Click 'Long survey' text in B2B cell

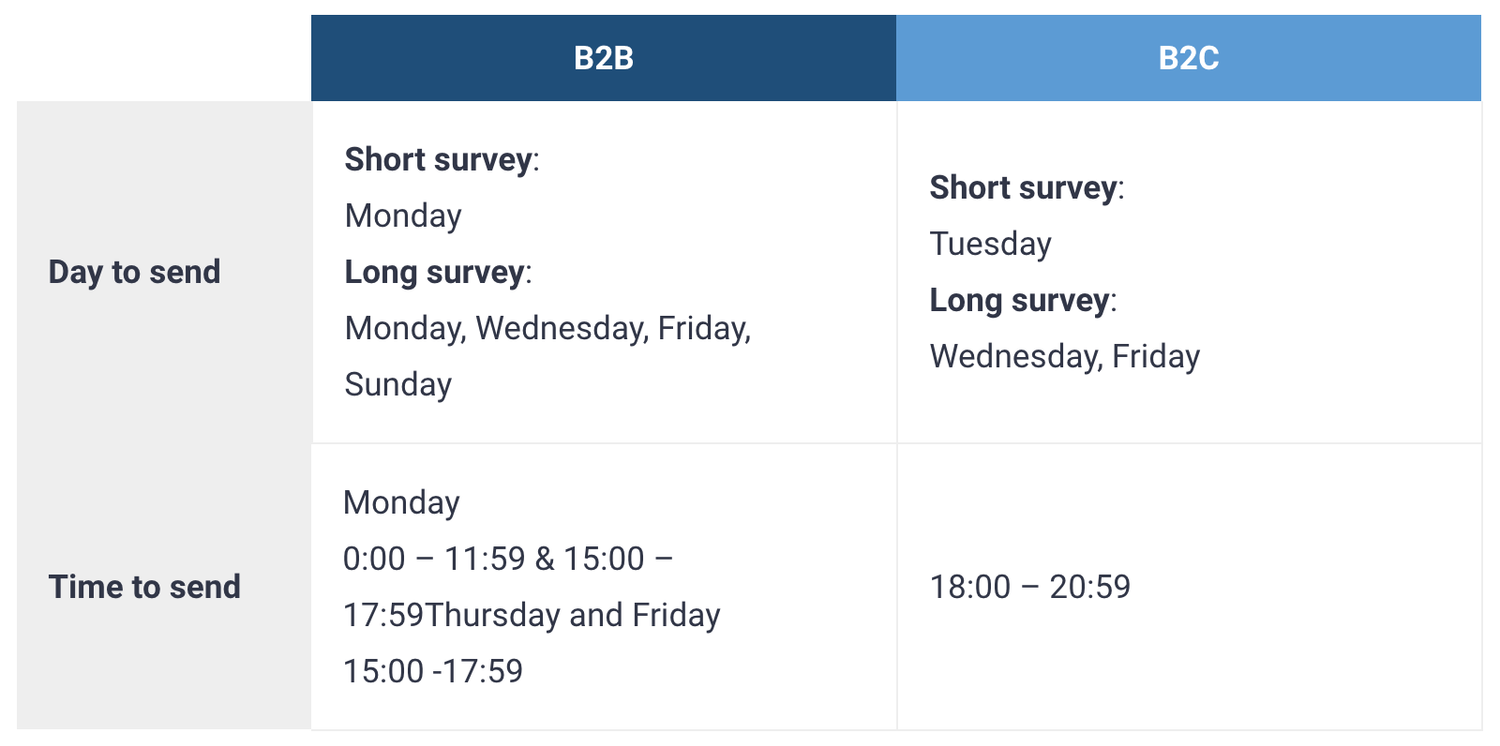[x=434, y=272]
